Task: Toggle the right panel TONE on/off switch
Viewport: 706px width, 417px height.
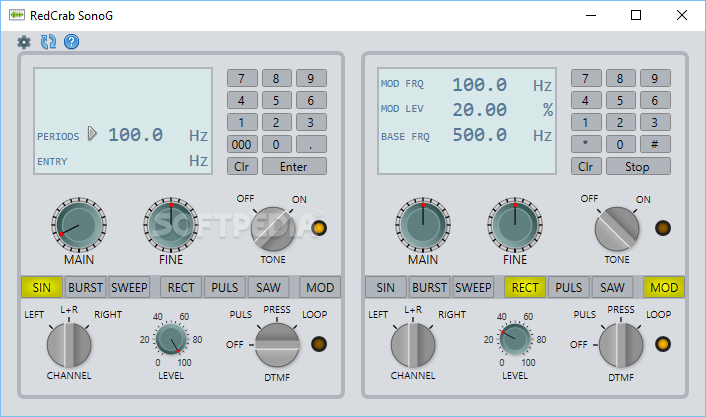Action: click(x=617, y=229)
